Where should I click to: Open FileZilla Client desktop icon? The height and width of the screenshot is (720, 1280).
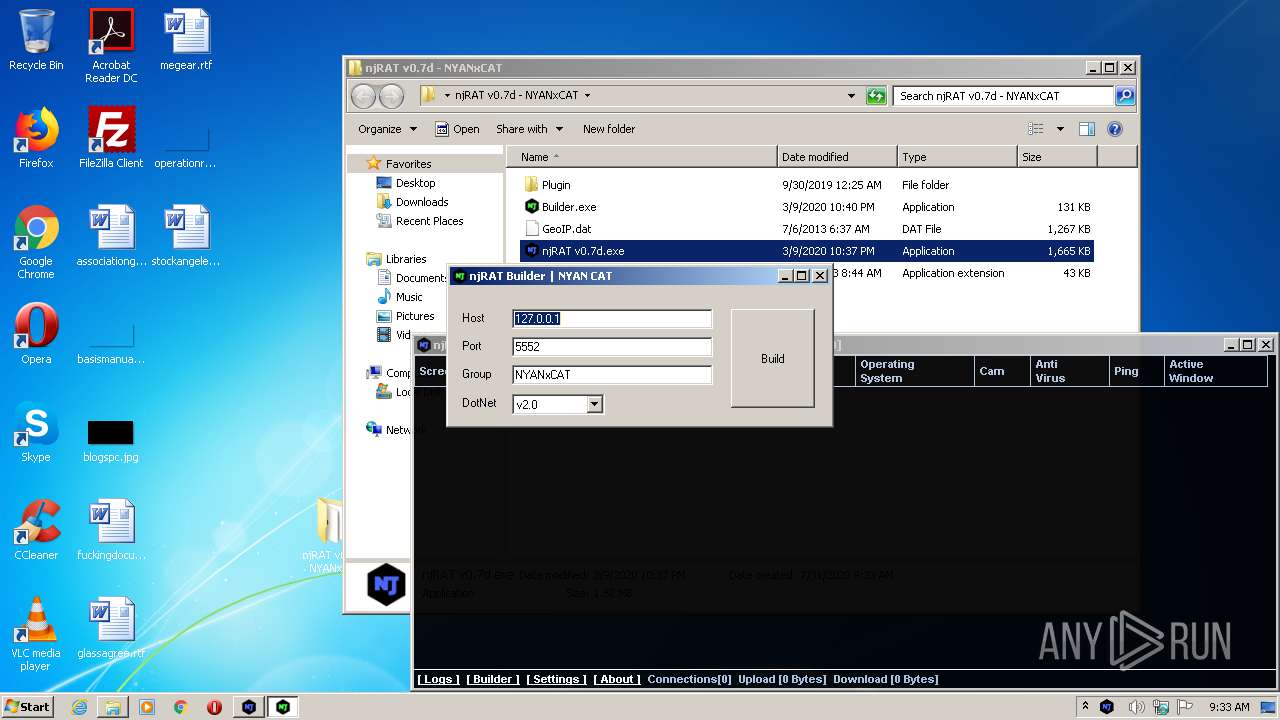(x=111, y=139)
